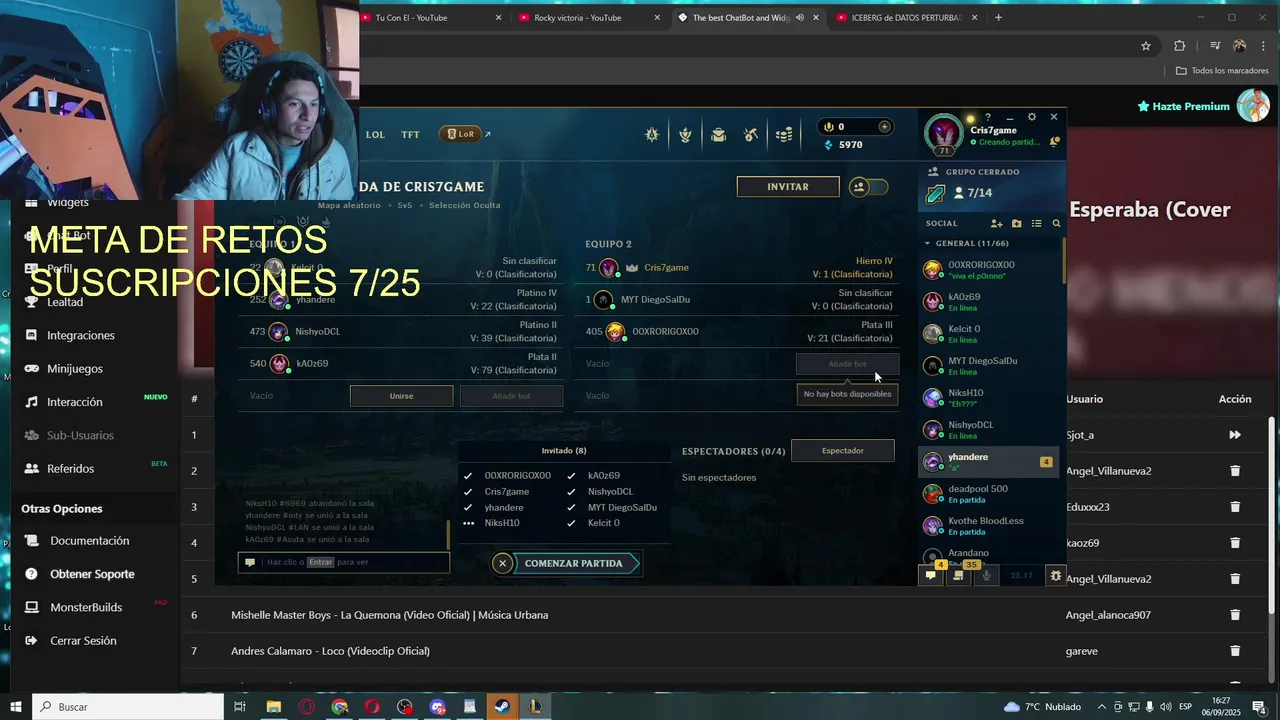Click Hazte Premium link
The height and width of the screenshot is (720, 1280).
1184,106
